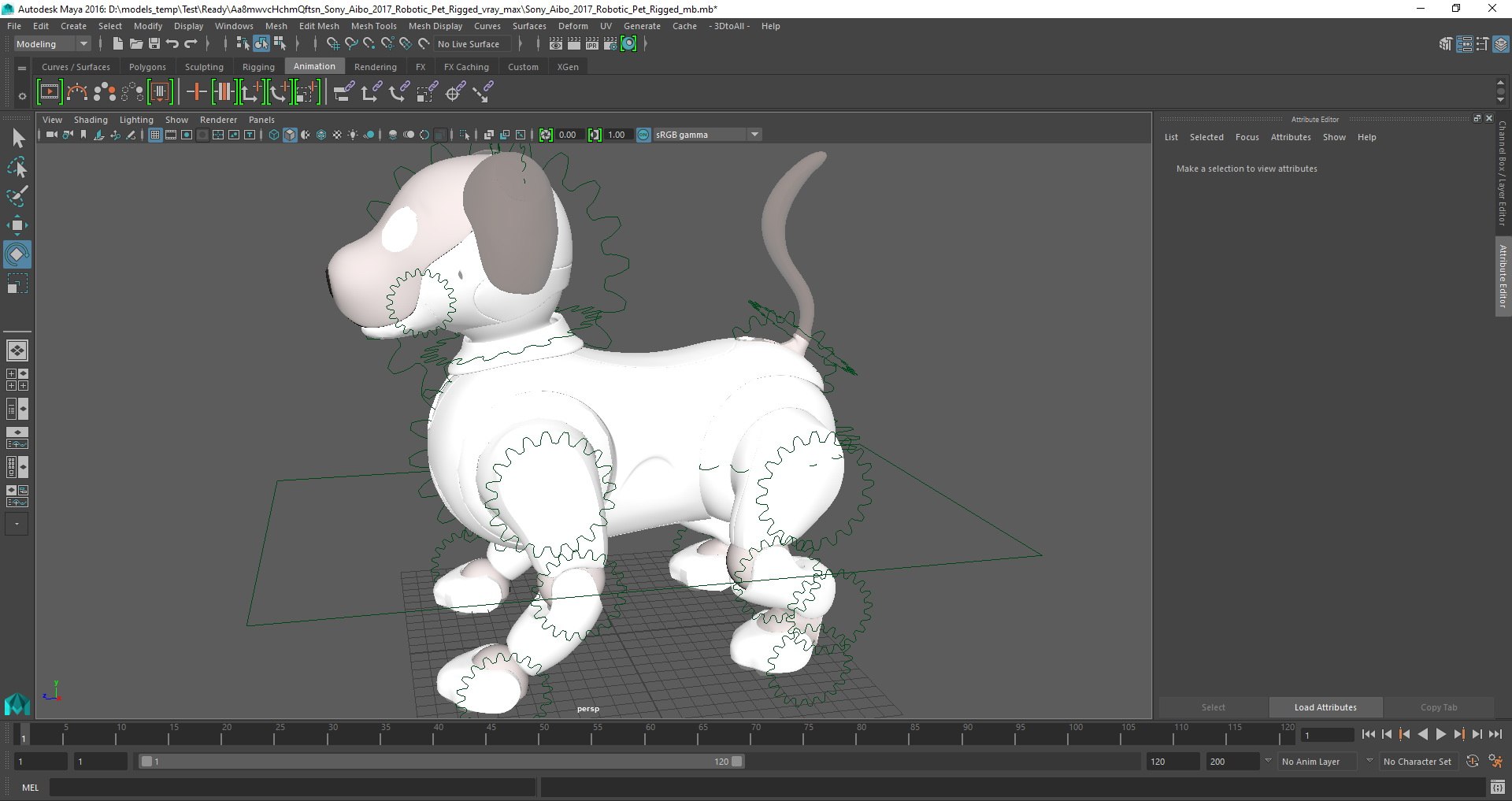Click the range slider start handle
This screenshot has height=801, width=1512.
click(146, 762)
